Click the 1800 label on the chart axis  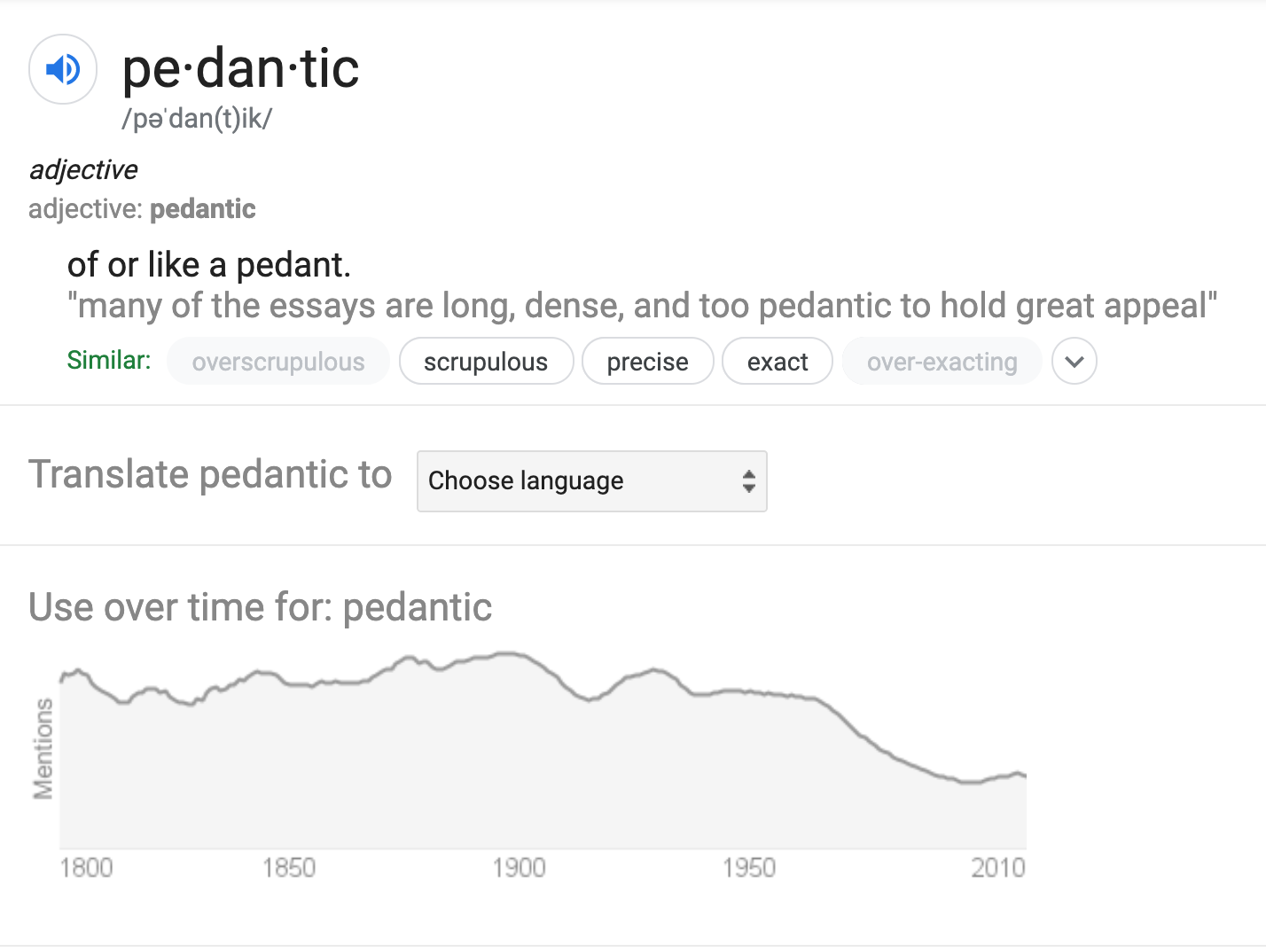86,868
